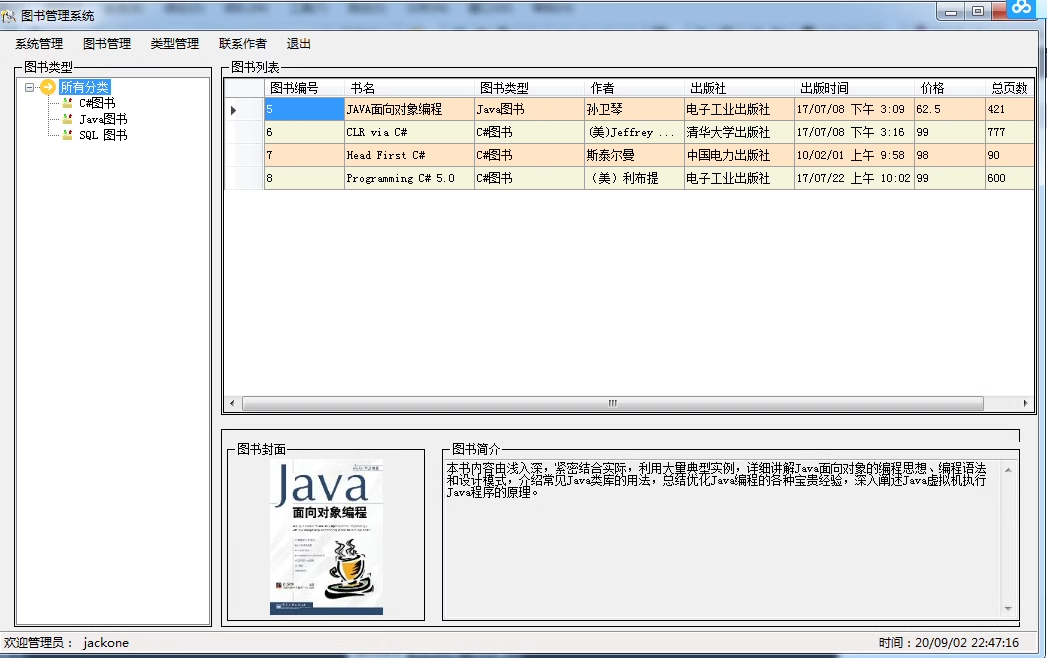Click the 退出 menu item
1047x658 pixels.
click(298, 43)
